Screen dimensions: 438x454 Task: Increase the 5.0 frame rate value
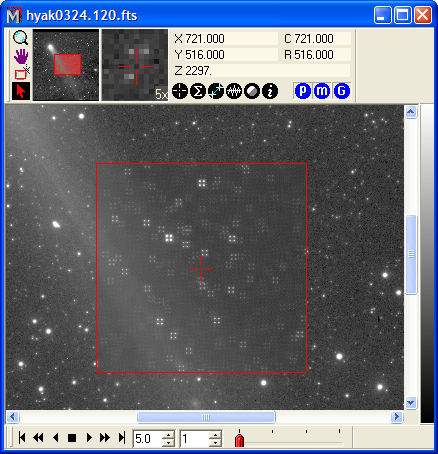(169, 434)
